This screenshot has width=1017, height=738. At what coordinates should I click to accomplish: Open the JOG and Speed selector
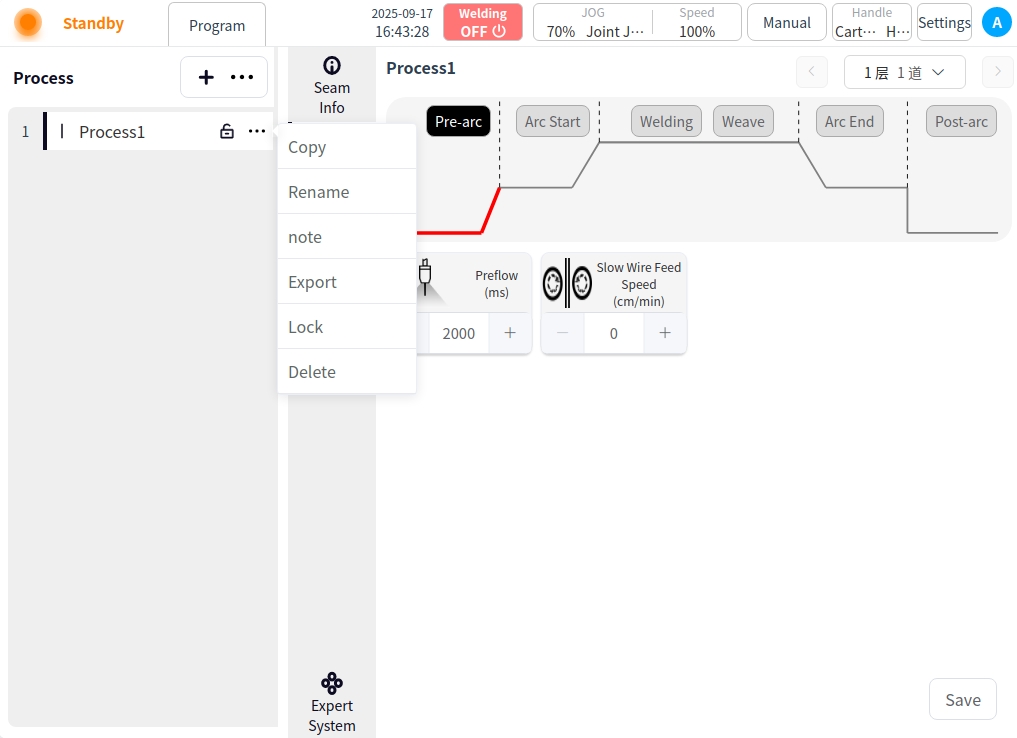click(637, 22)
